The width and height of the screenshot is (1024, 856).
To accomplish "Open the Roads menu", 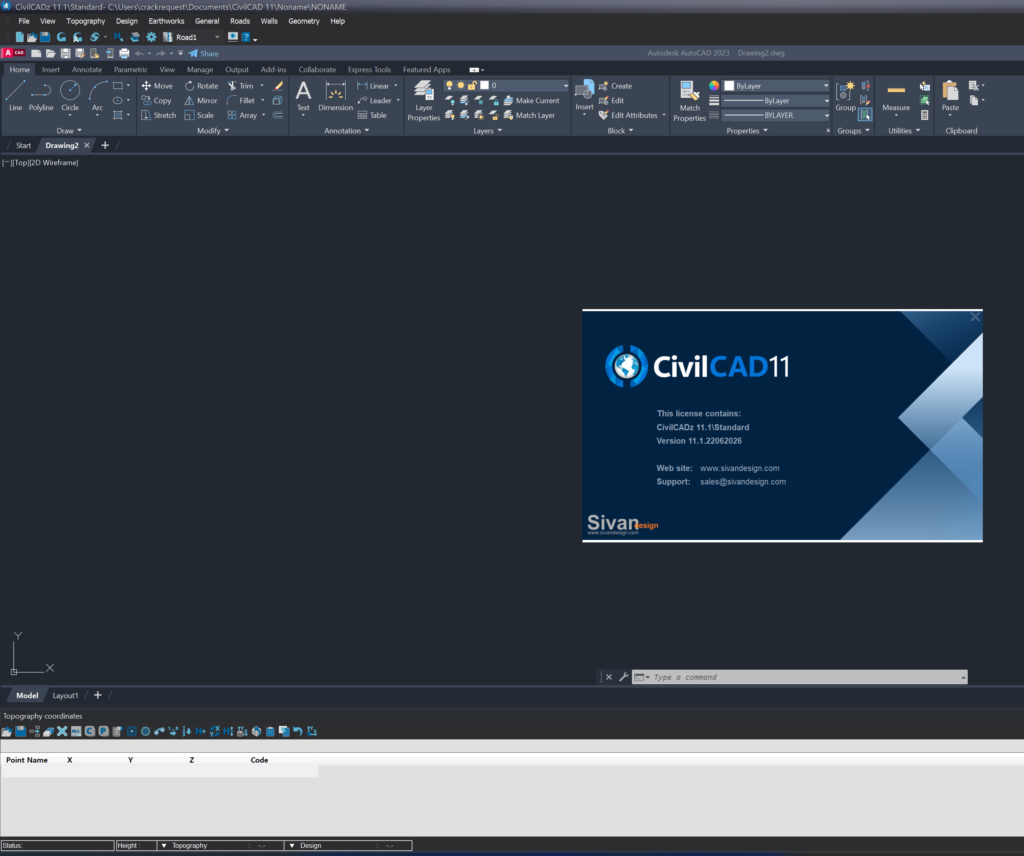I will click(240, 21).
